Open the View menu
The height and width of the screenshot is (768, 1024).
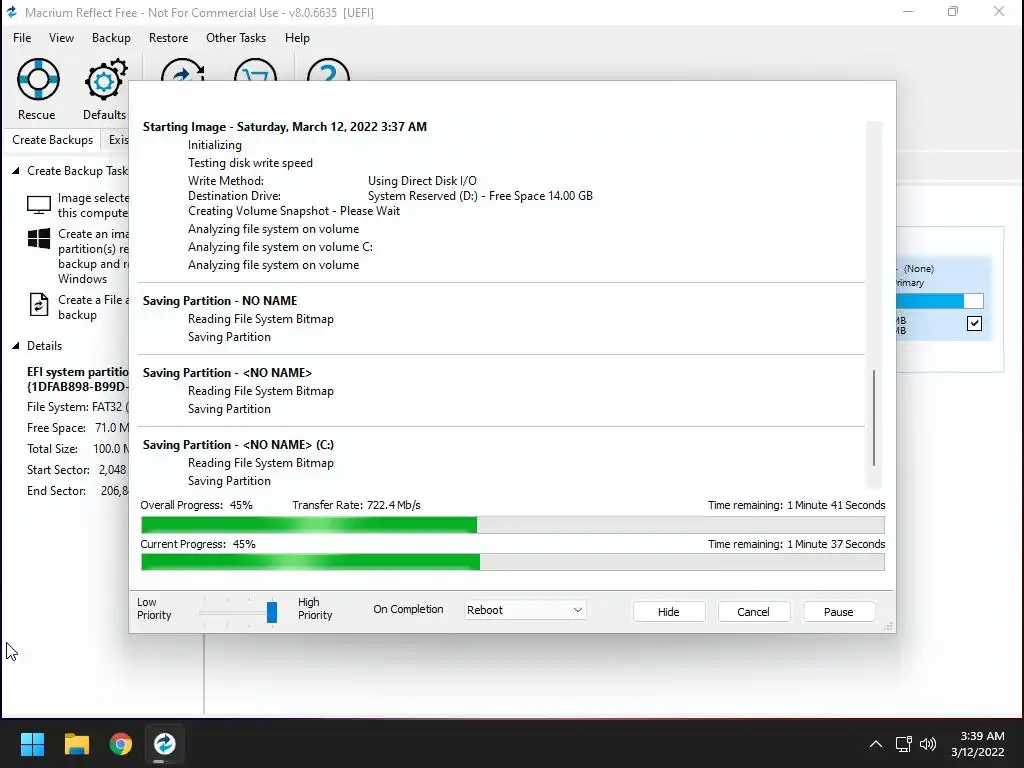click(61, 38)
